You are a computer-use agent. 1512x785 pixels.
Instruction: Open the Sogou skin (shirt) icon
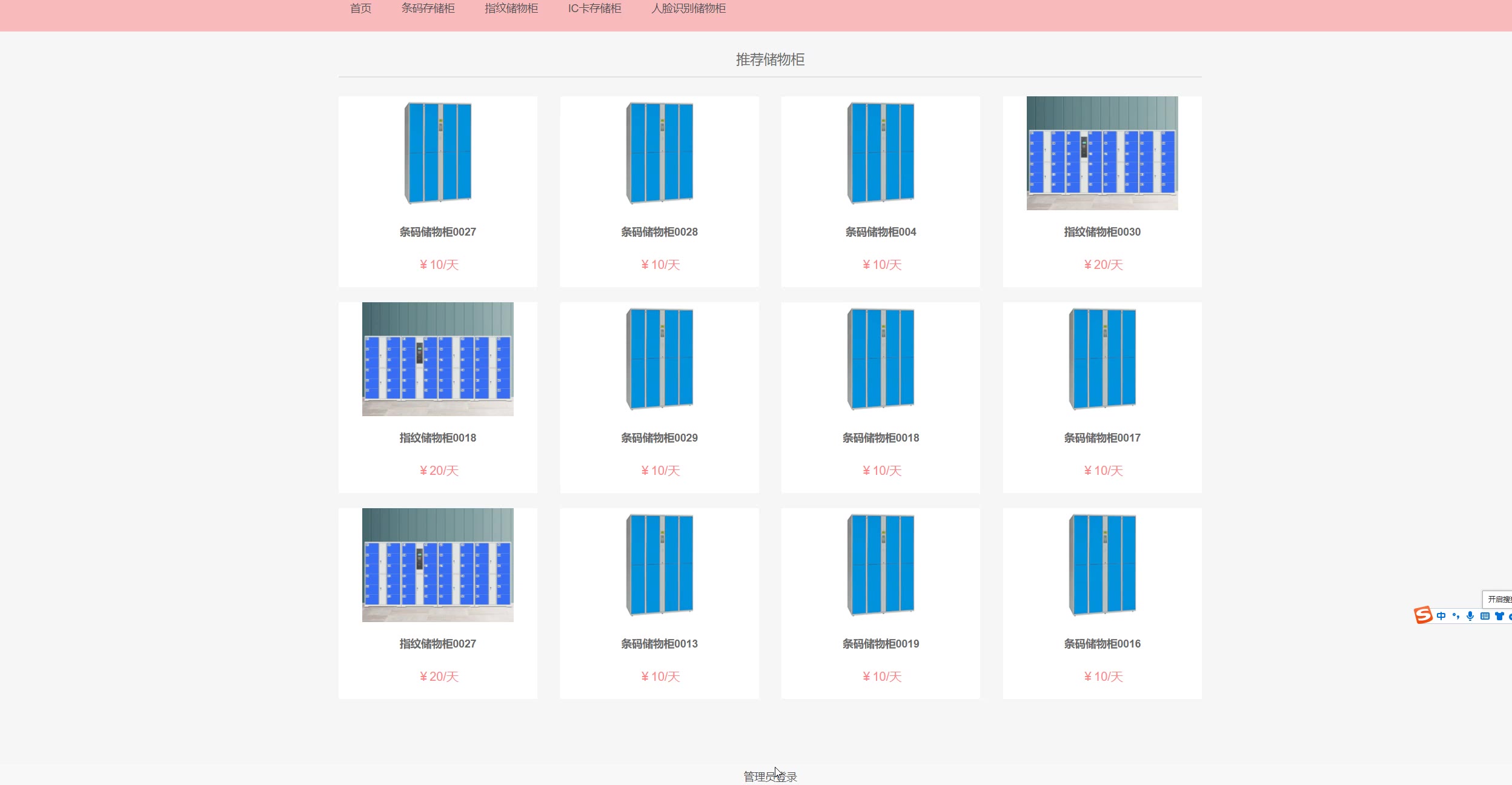[1499, 616]
